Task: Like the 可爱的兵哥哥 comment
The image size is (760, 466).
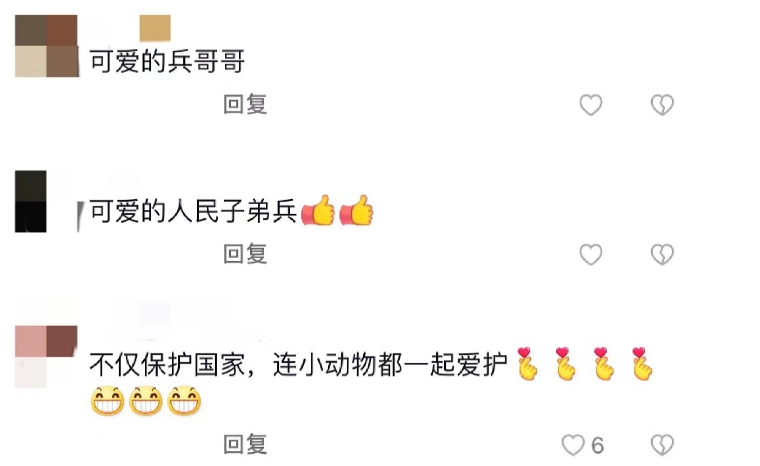Action: point(591,105)
